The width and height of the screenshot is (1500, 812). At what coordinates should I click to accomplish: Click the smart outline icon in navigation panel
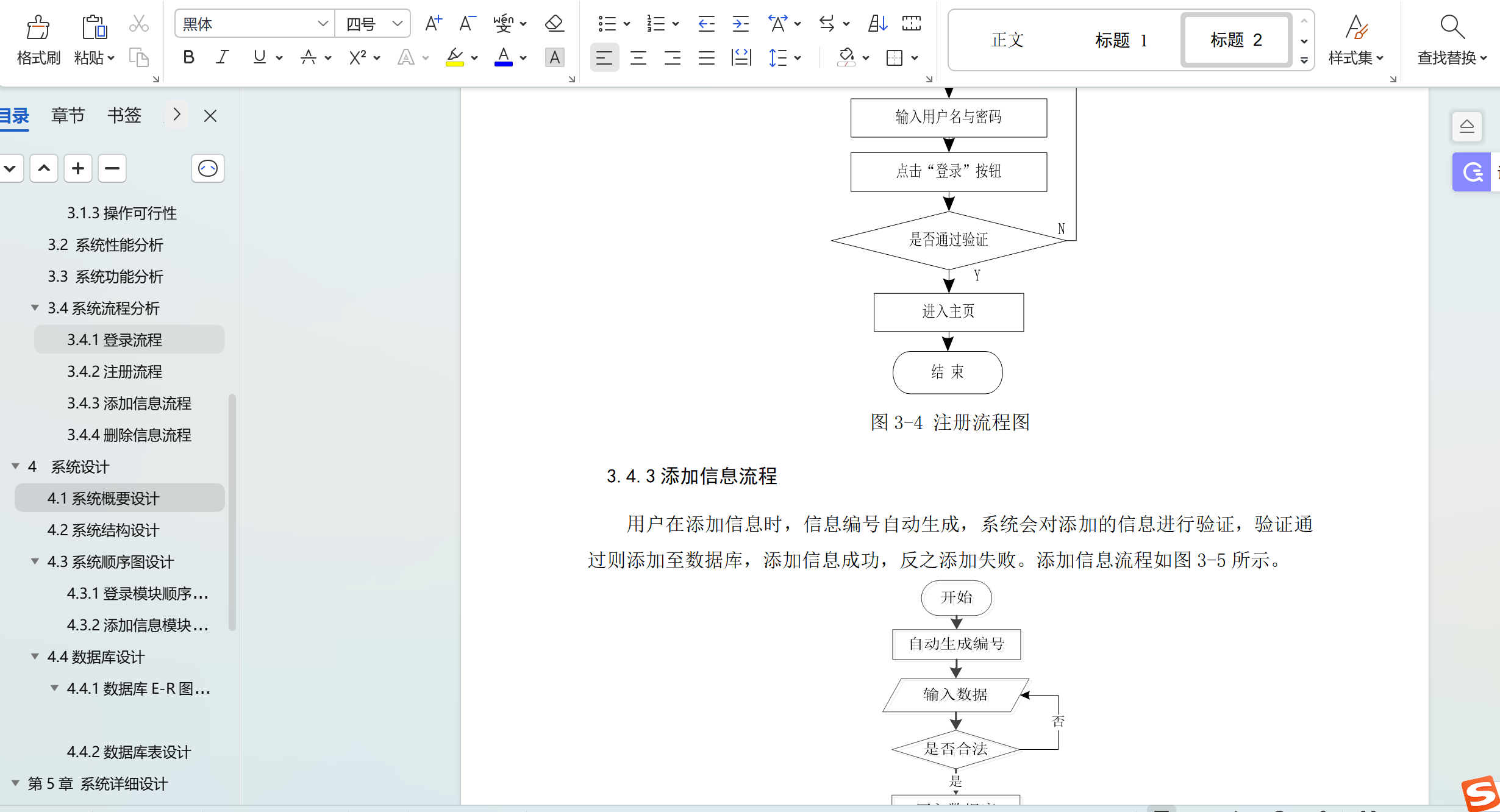(208, 168)
